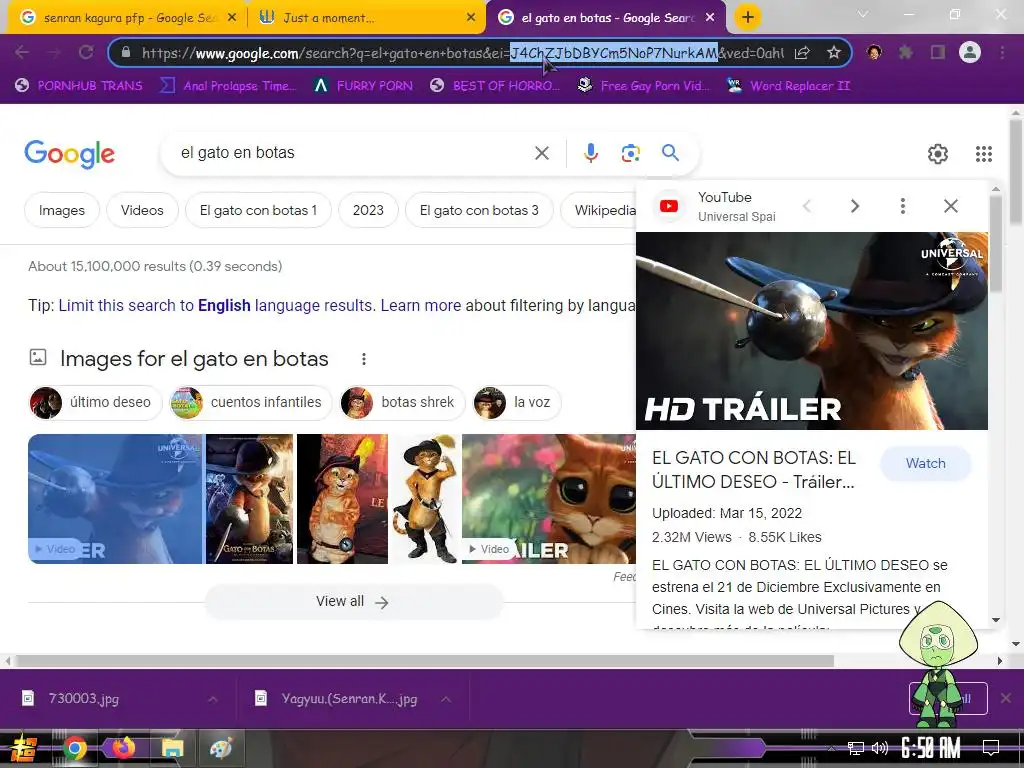Viewport: 1024px width, 768px height.
Task: Select the El gato con botas 3 chip
Action: (x=479, y=210)
